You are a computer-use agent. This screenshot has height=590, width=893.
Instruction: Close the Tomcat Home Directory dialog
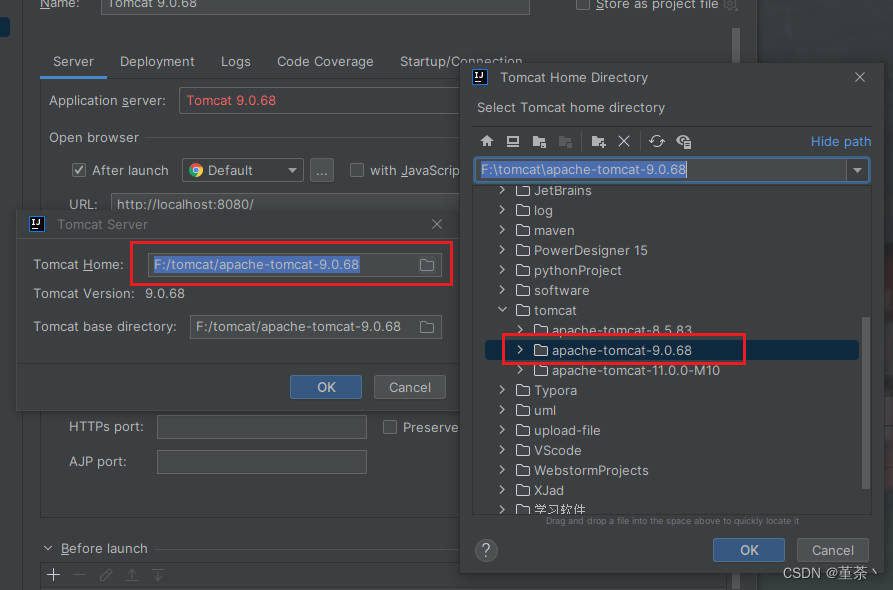pyautogui.click(x=859, y=77)
